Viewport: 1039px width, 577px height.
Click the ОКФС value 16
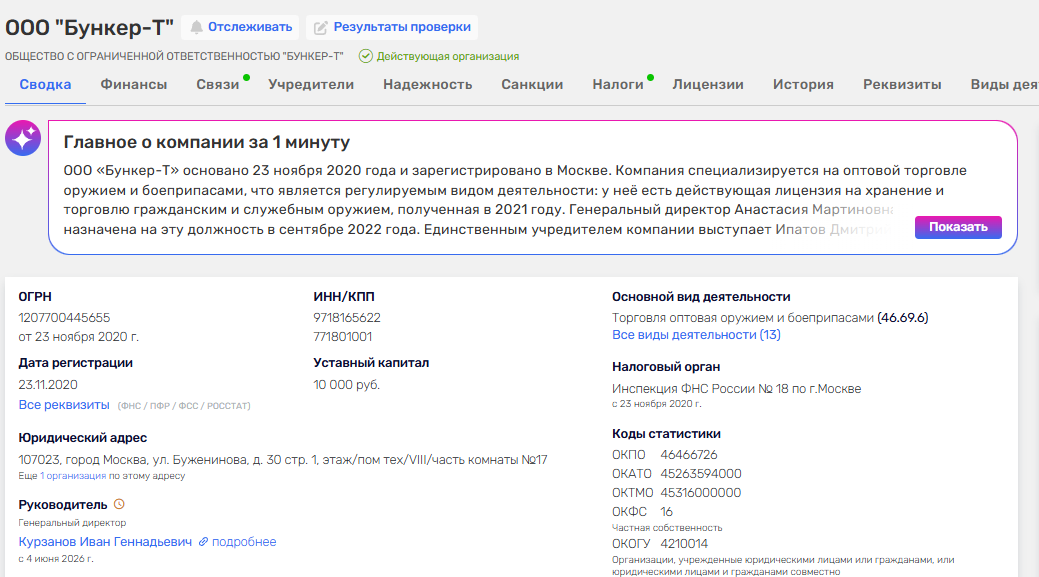(x=667, y=512)
